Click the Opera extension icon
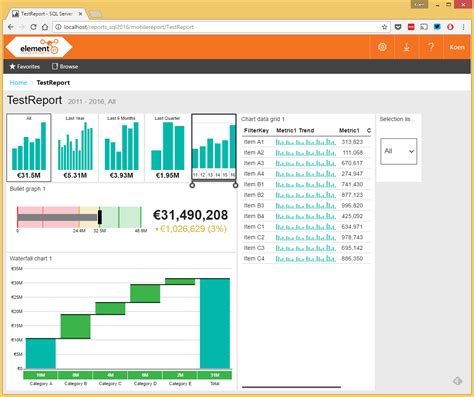This screenshot has width=474, height=397. point(450,27)
